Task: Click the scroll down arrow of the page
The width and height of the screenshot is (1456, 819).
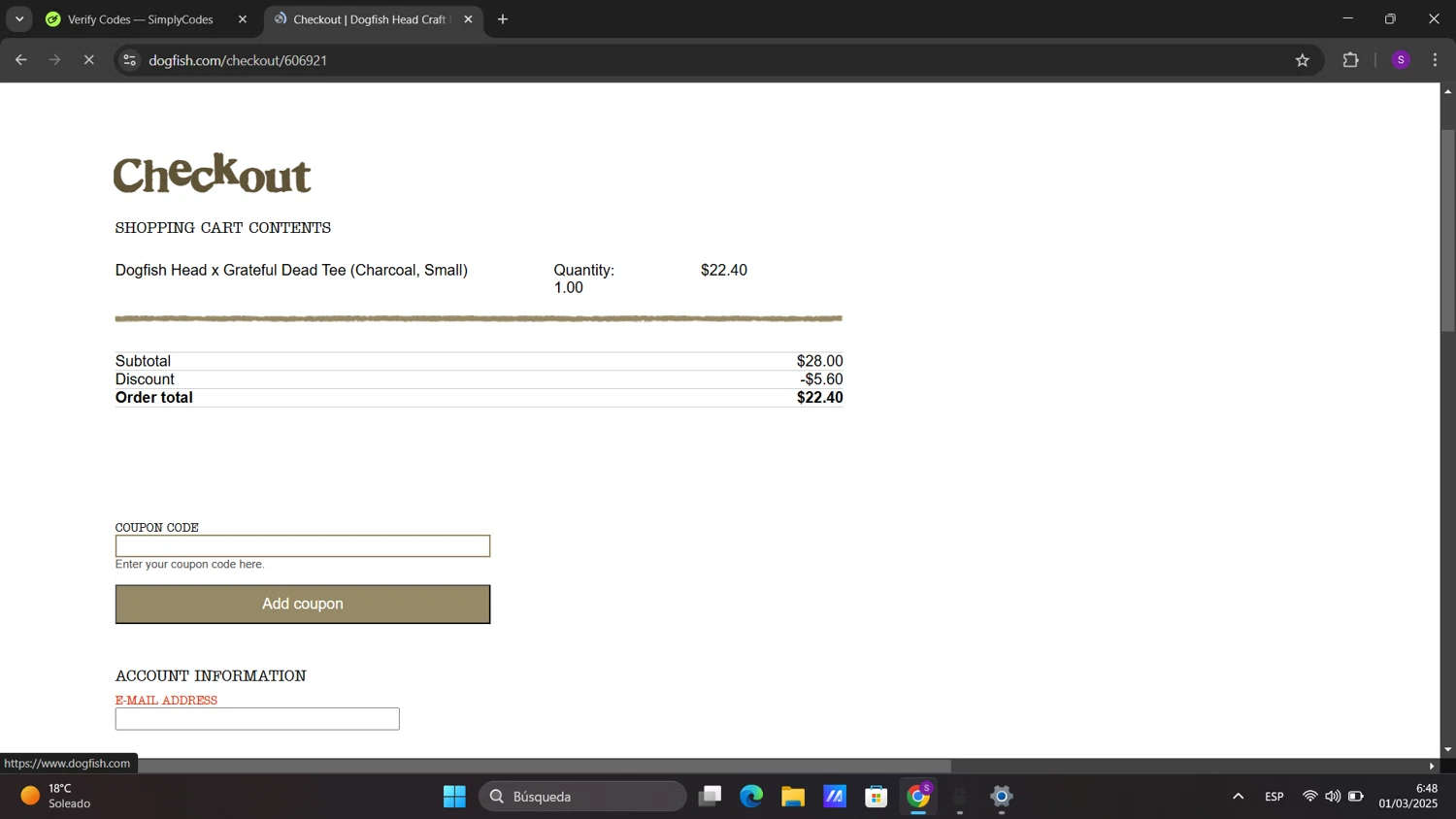Action: tap(1447, 749)
